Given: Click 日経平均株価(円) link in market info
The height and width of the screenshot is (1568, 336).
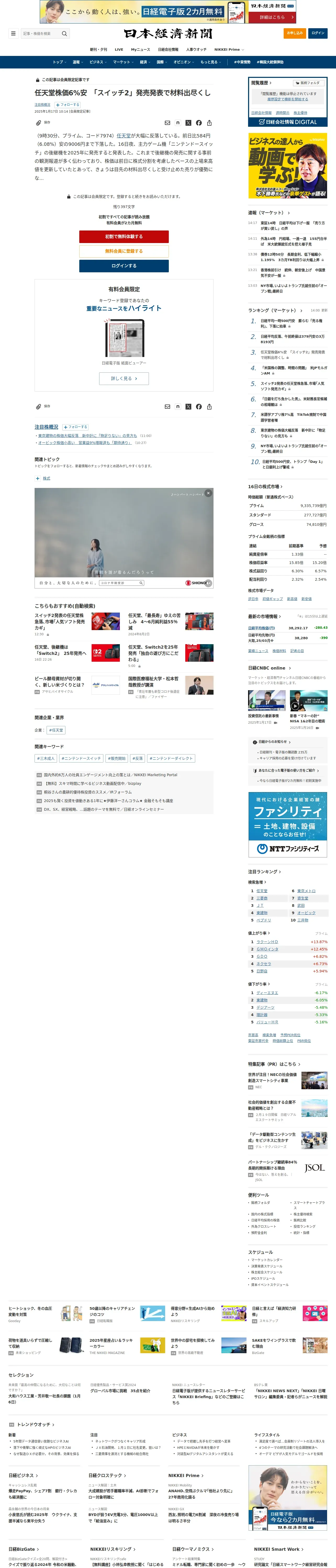Looking at the screenshot, I should [262, 628].
